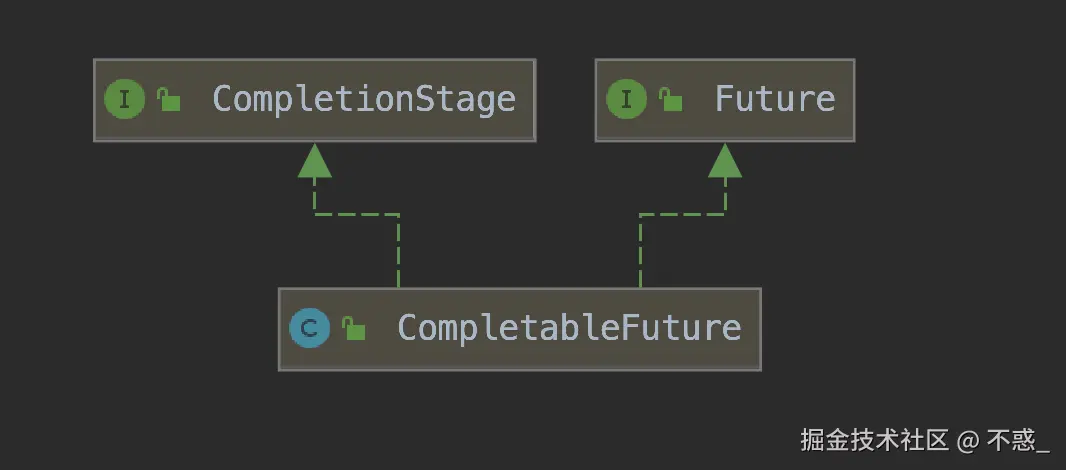This screenshot has height=470, width=1066.
Task: Click the vertical dashed segment above CompletableFuture left
Action: pyautogui.click(x=398, y=252)
